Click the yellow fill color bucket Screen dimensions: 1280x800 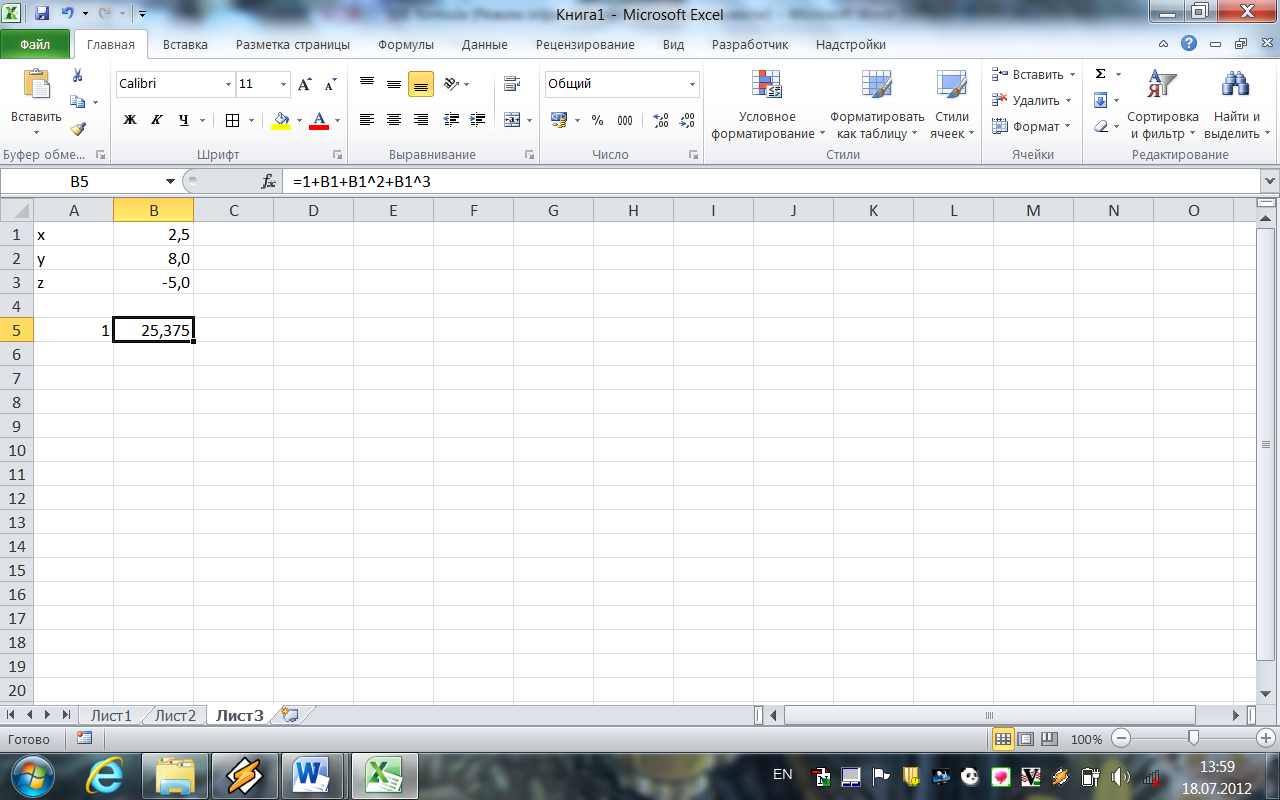(x=281, y=120)
